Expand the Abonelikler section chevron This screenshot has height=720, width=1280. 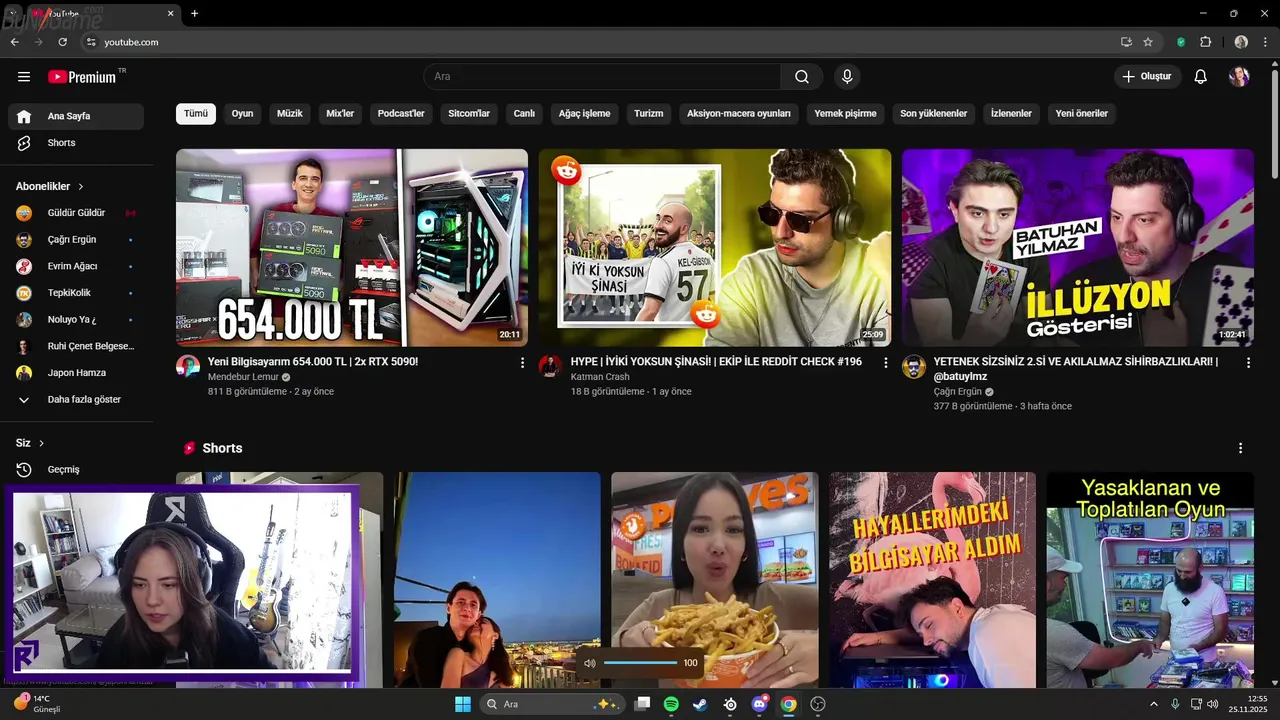tap(81, 187)
